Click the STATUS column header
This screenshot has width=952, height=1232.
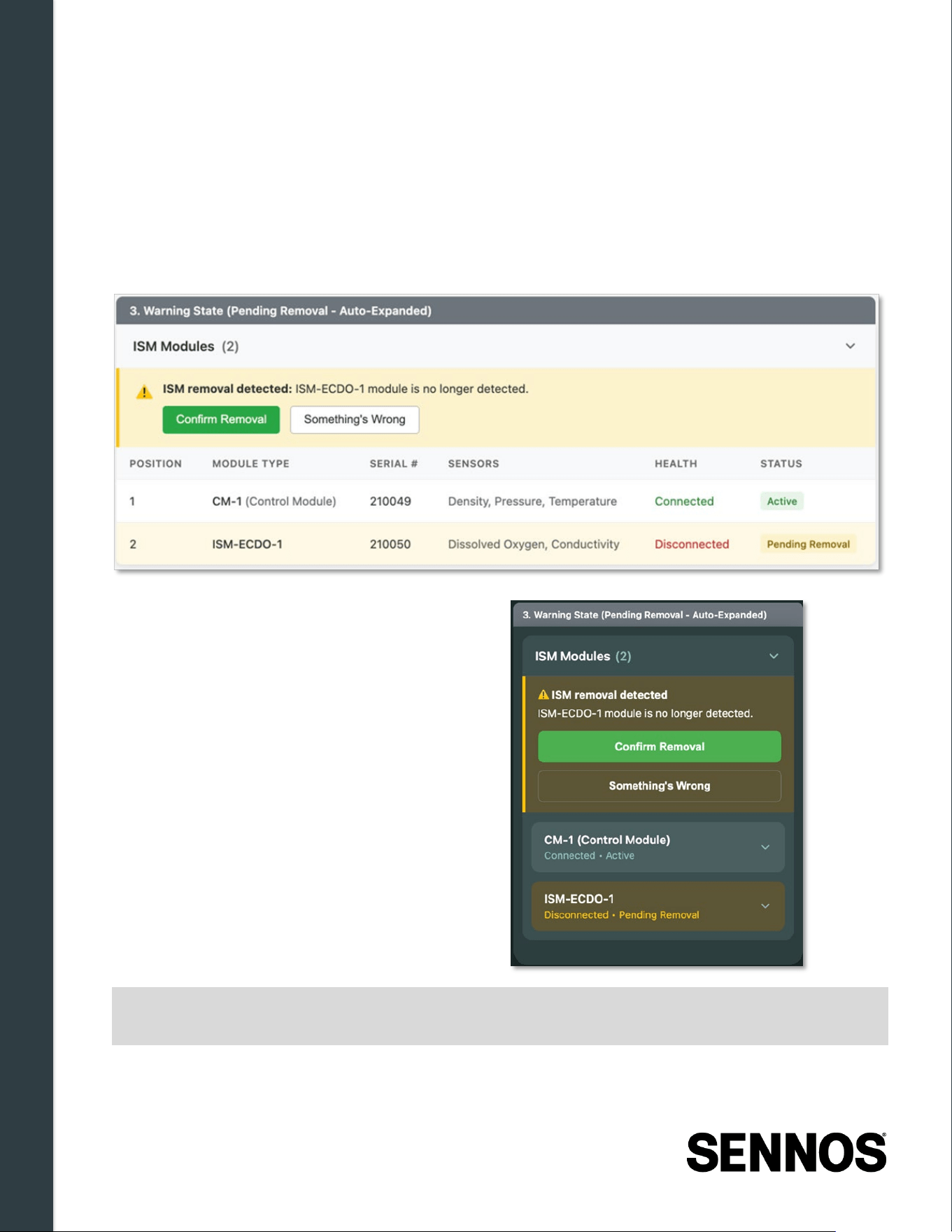point(781,464)
